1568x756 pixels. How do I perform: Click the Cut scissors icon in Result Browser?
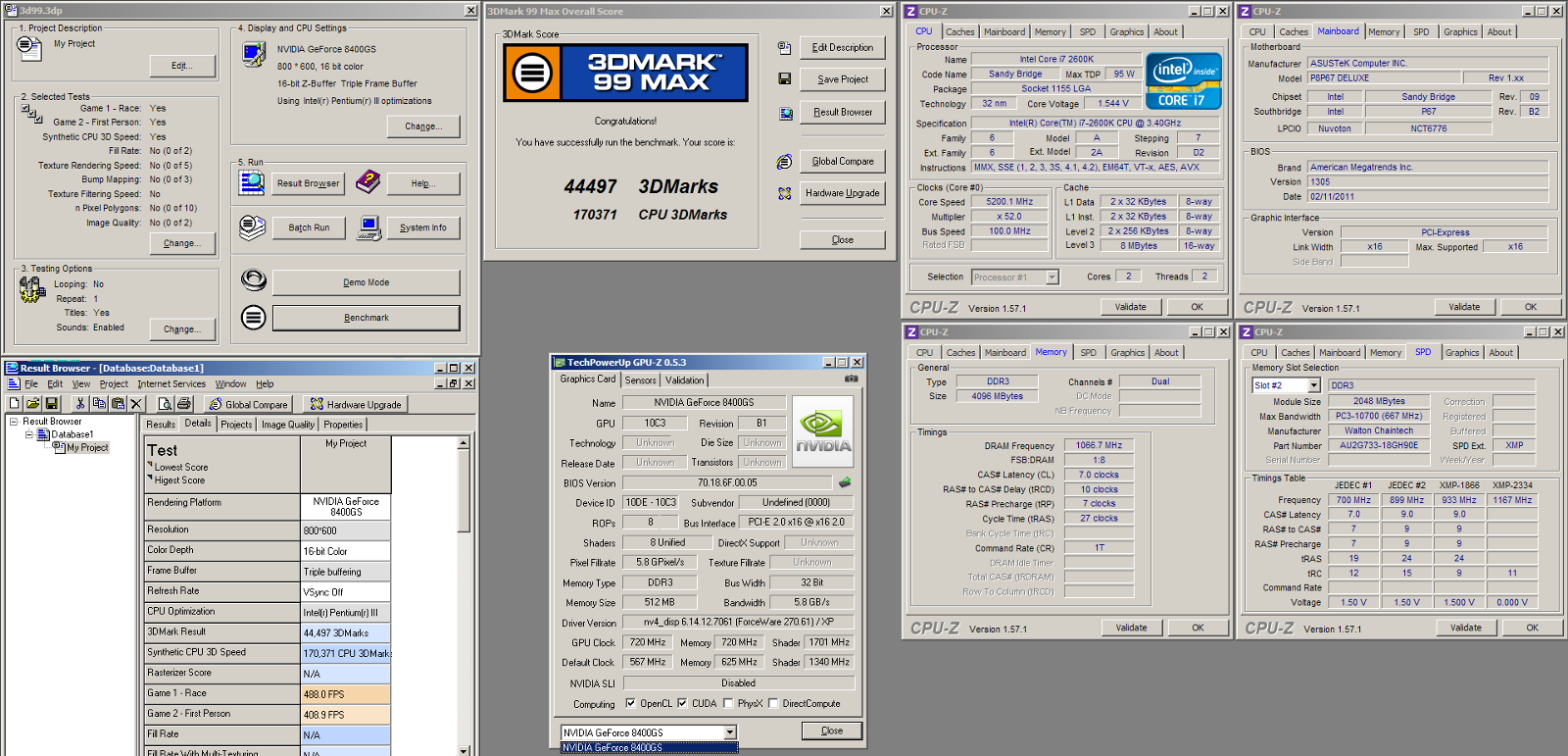coord(81,403)
